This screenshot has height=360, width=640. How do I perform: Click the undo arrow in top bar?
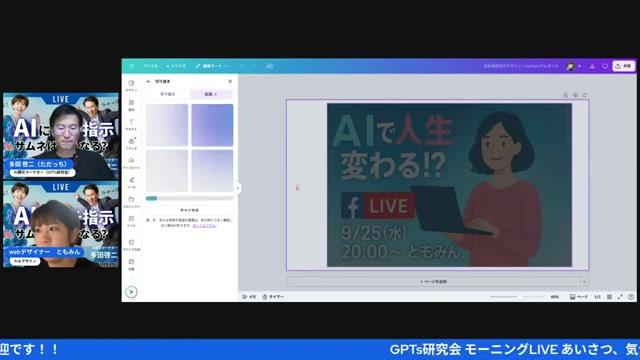[x=241, y=66]
